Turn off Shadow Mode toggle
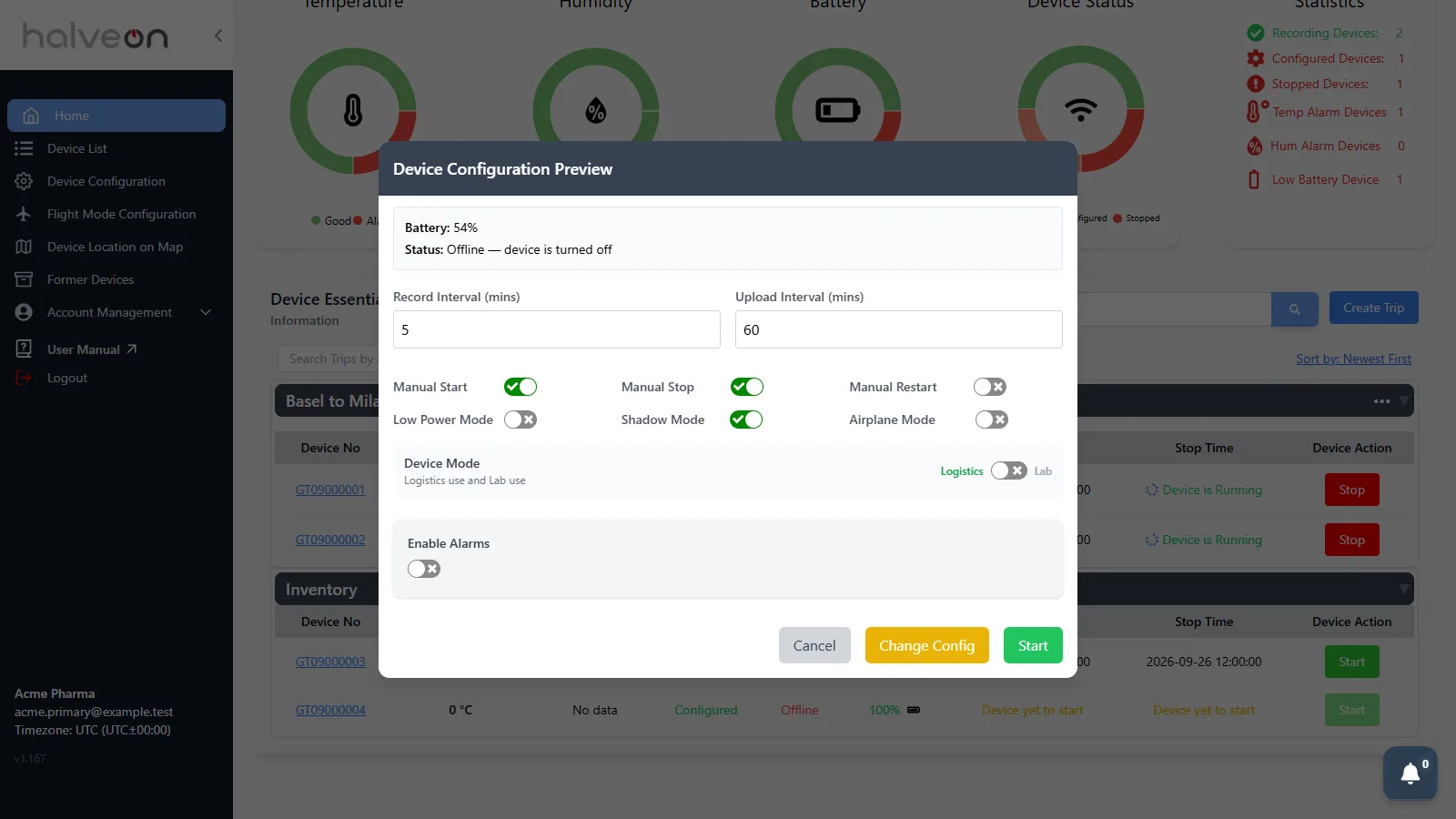This screenshot has height=819, width=1456. 746,420
